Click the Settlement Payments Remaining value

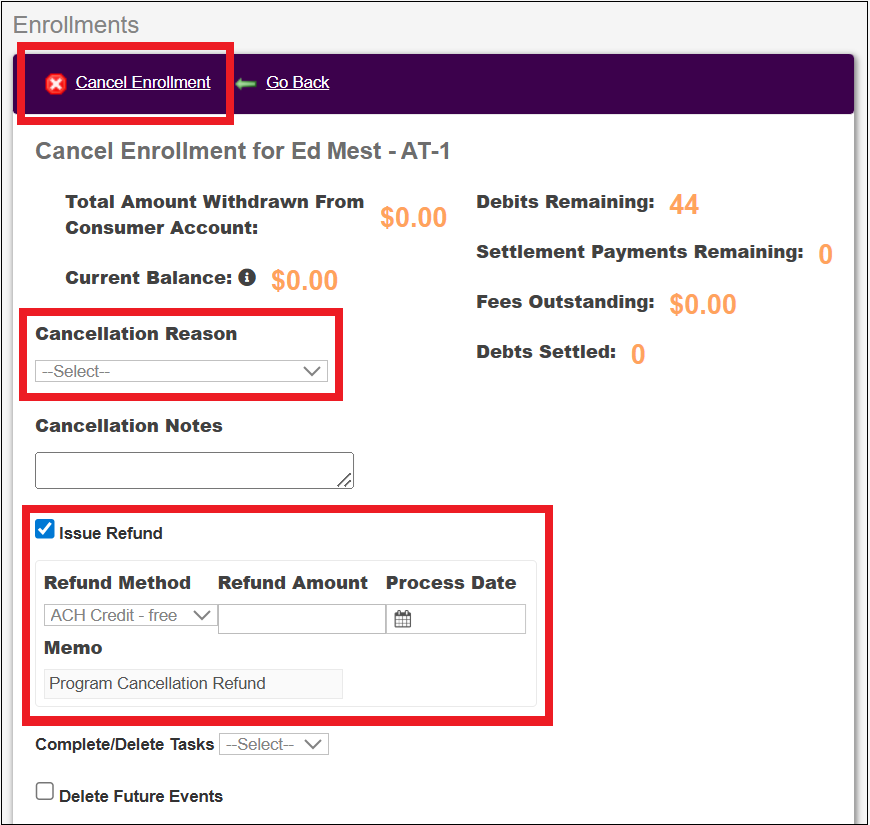click(x=825, y=255)
